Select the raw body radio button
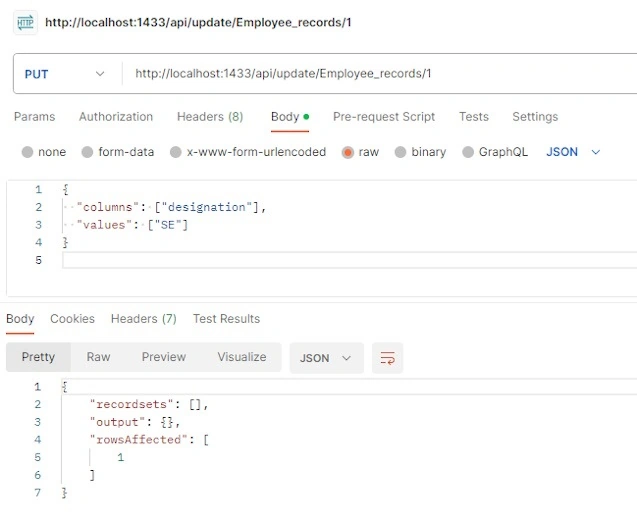The width and height of the screenshot is (637, 520). (x=348, y=152)
